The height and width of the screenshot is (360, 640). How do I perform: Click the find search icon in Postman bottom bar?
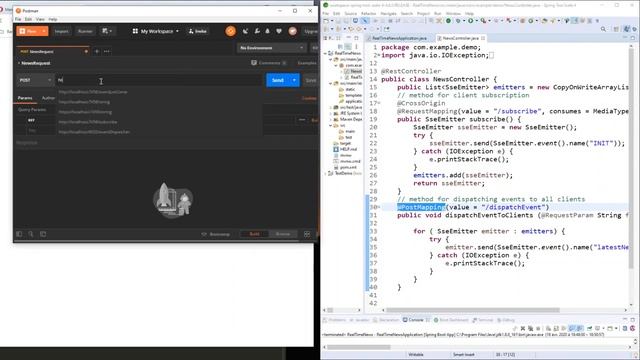pos(31,234)
